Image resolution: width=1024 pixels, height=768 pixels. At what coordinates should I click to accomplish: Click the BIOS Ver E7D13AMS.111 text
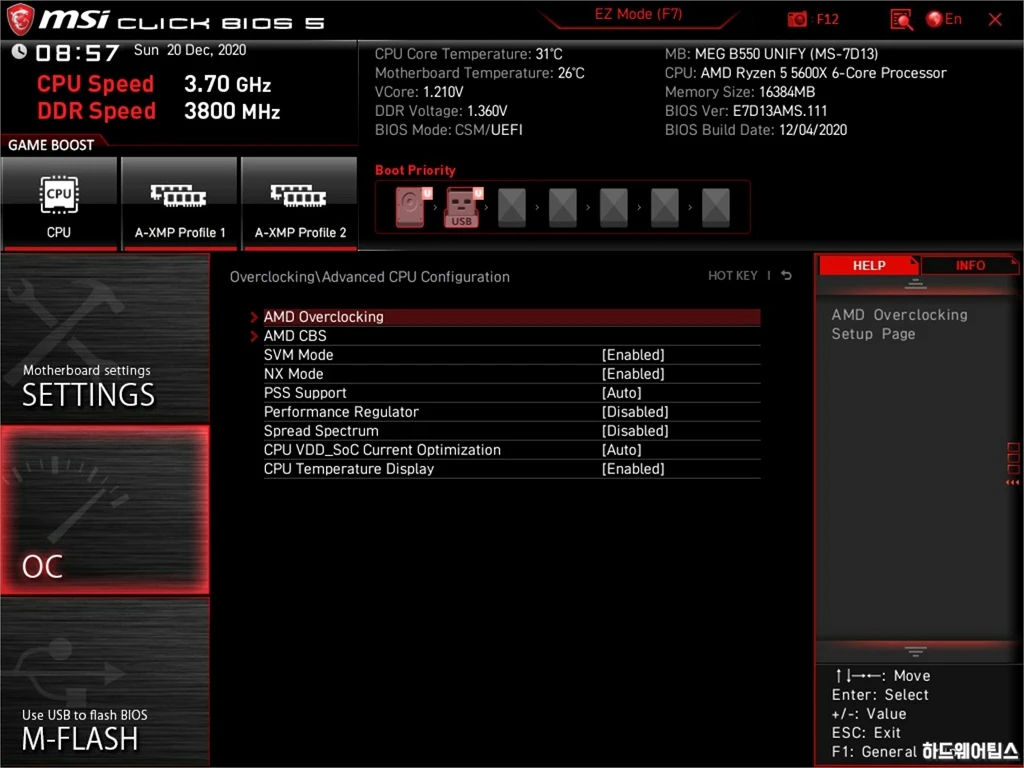click(x=746, y=110)
